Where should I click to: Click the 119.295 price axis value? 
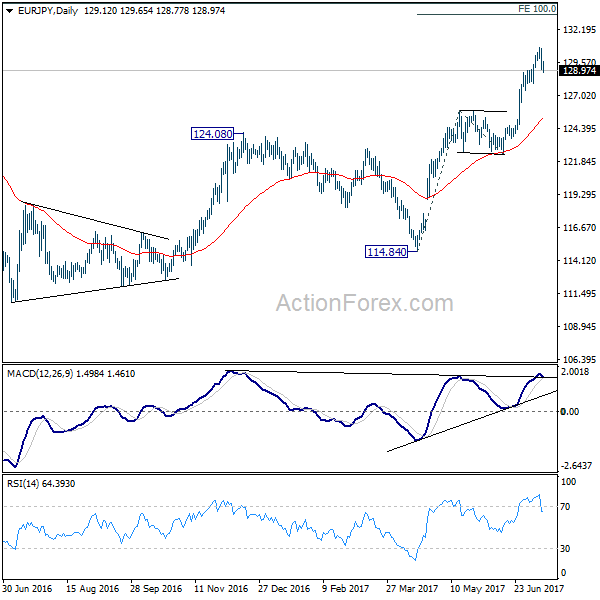pos(579,195)
